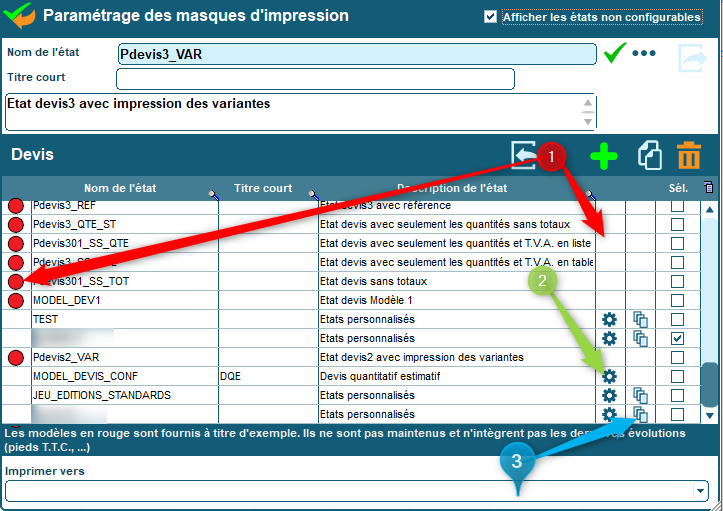
Task: Check the Sél. box for Pdevis301_SS_QTE
Action: tap(677, 244)
